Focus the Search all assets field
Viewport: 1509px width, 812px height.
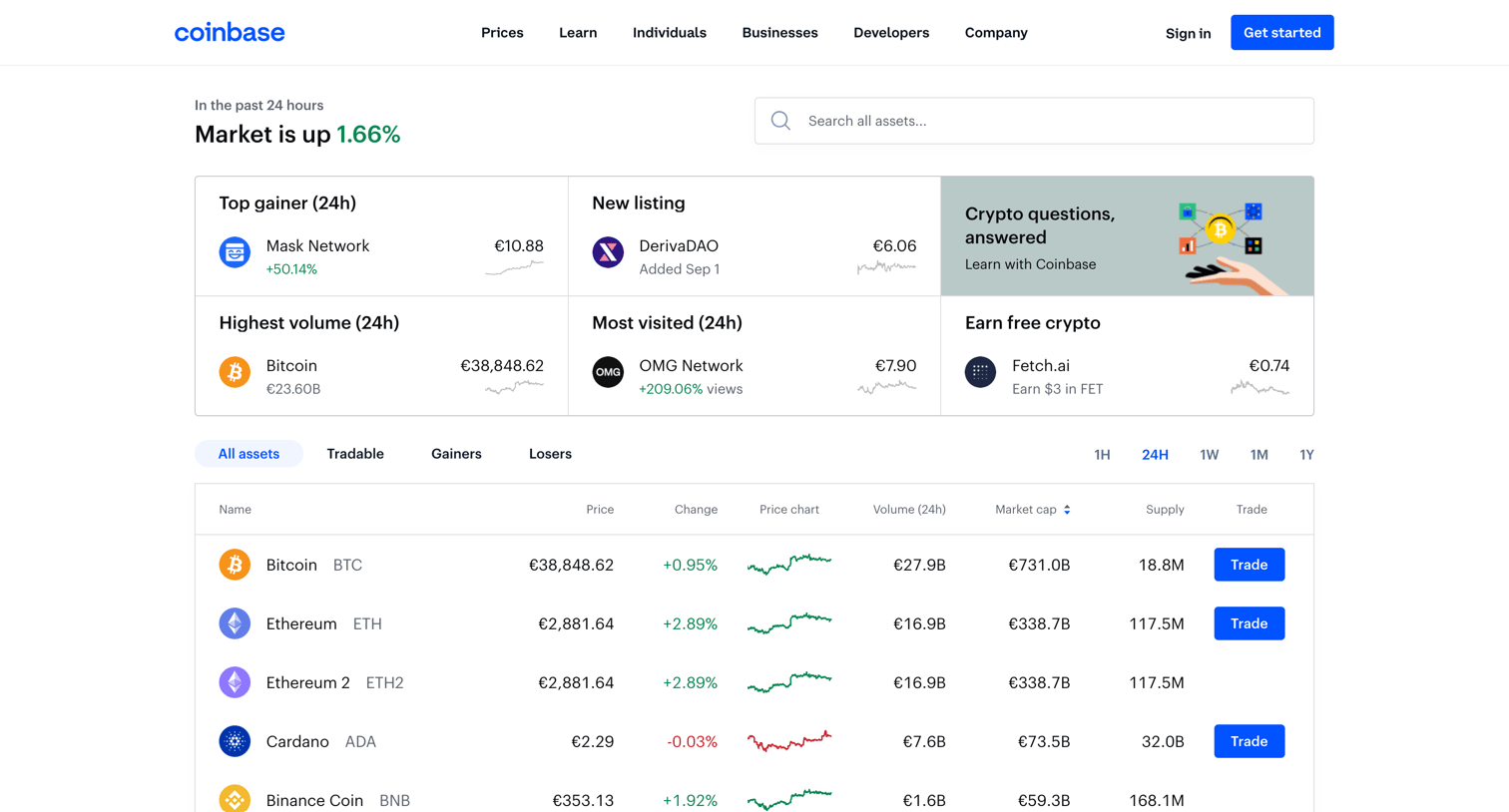[1034, 121]
